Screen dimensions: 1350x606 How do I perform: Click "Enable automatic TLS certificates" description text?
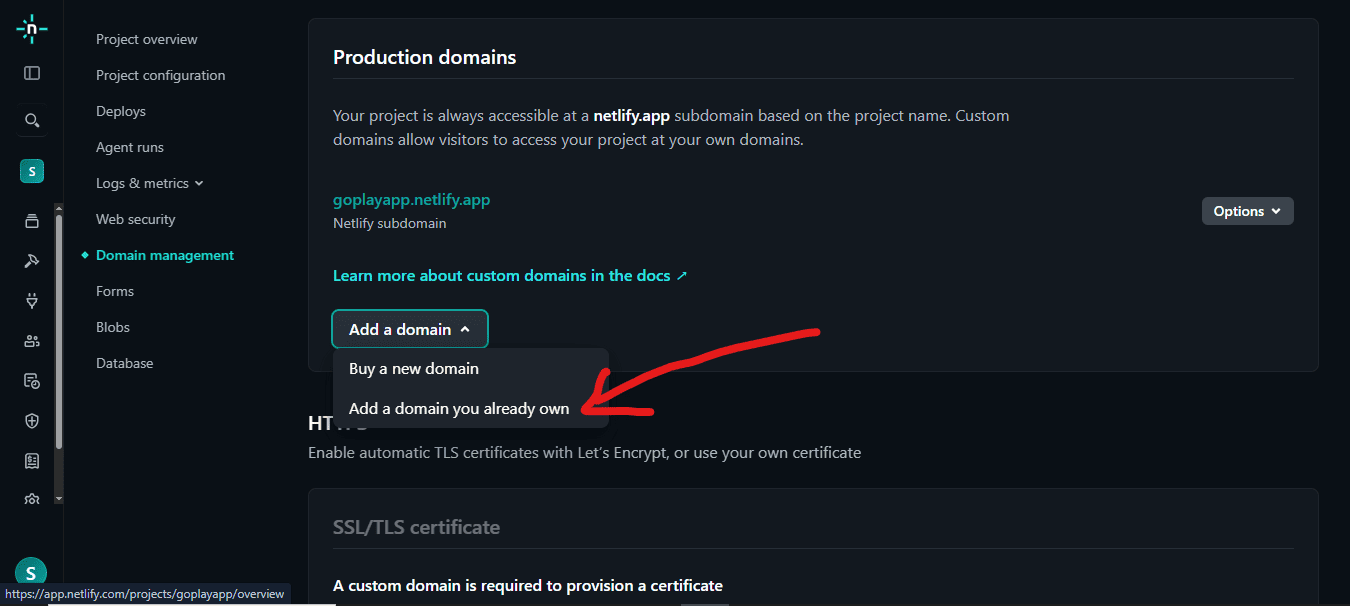tap(584, 453)
